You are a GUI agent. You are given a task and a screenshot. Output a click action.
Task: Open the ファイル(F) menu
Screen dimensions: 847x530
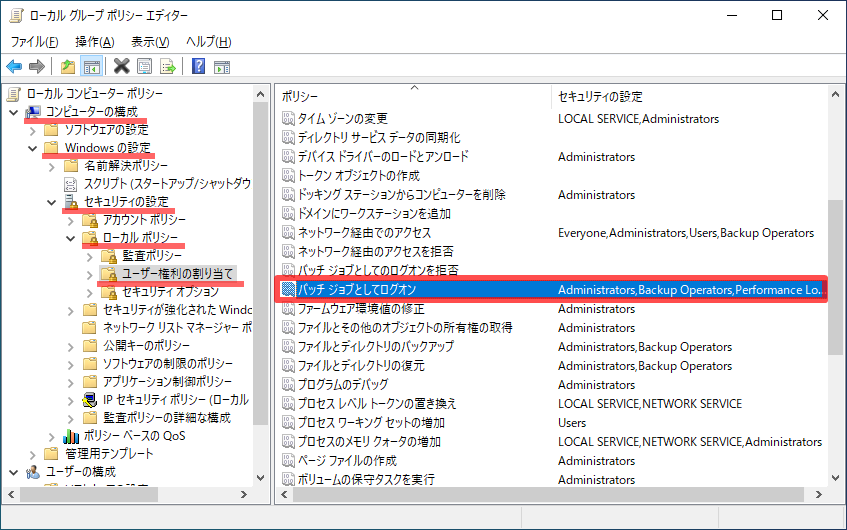35,42
